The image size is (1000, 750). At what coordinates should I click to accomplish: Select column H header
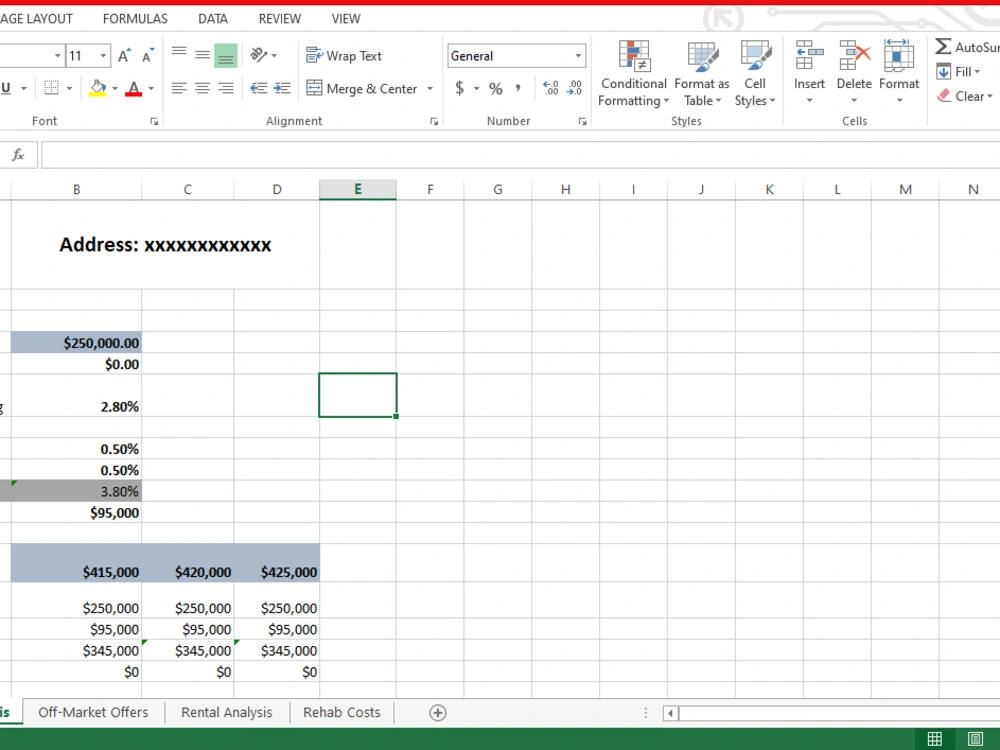pyautogui.click(x=566, y=189)
